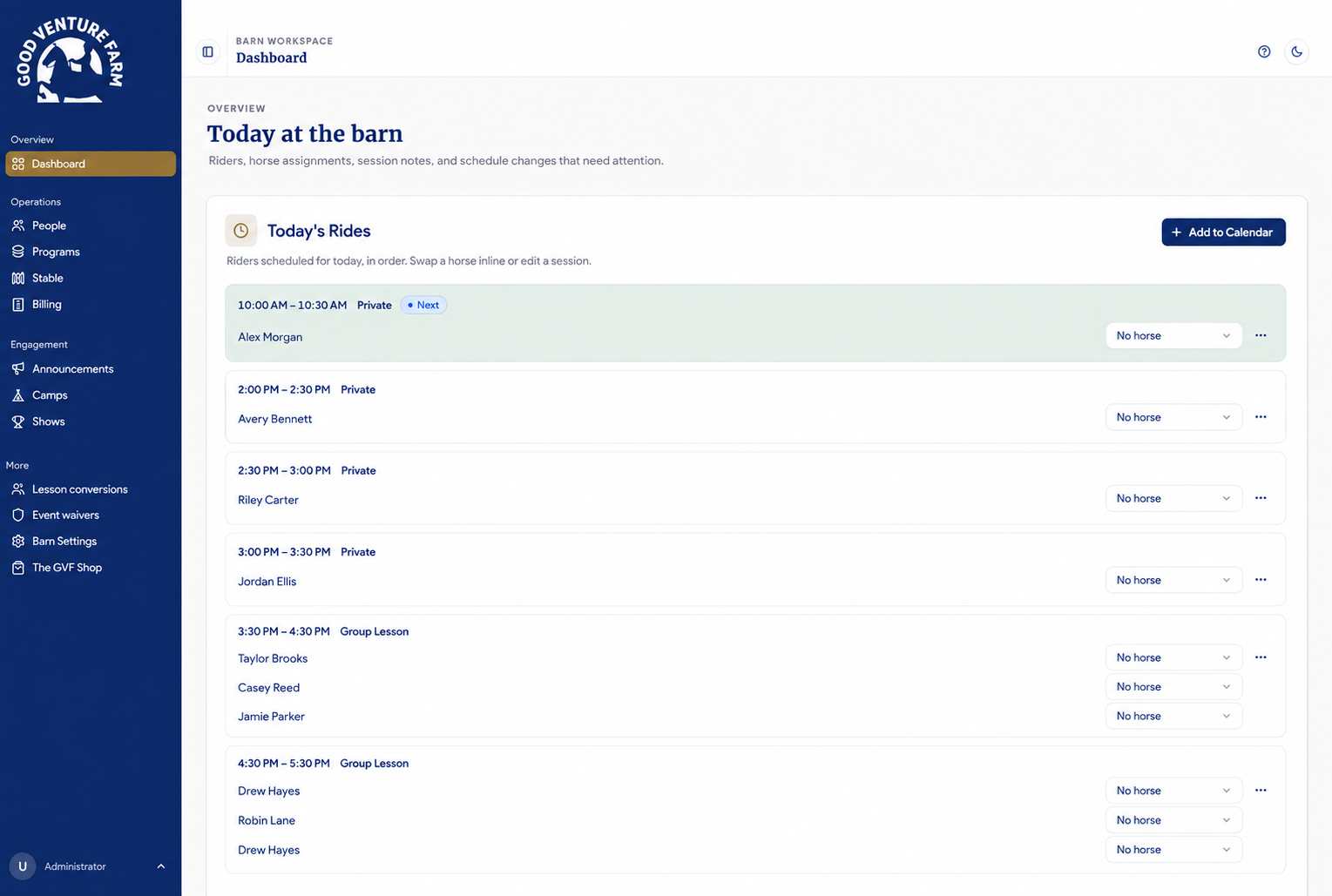Viewport: 1332px width, 896px height.
Task: Open horse dropdown for Jamie Parker
Action: tap(1173, 716)
